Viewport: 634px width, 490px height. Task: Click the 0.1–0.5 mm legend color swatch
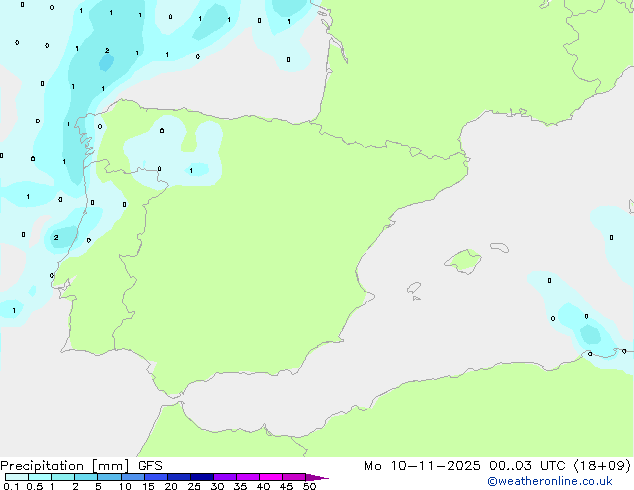17,477
